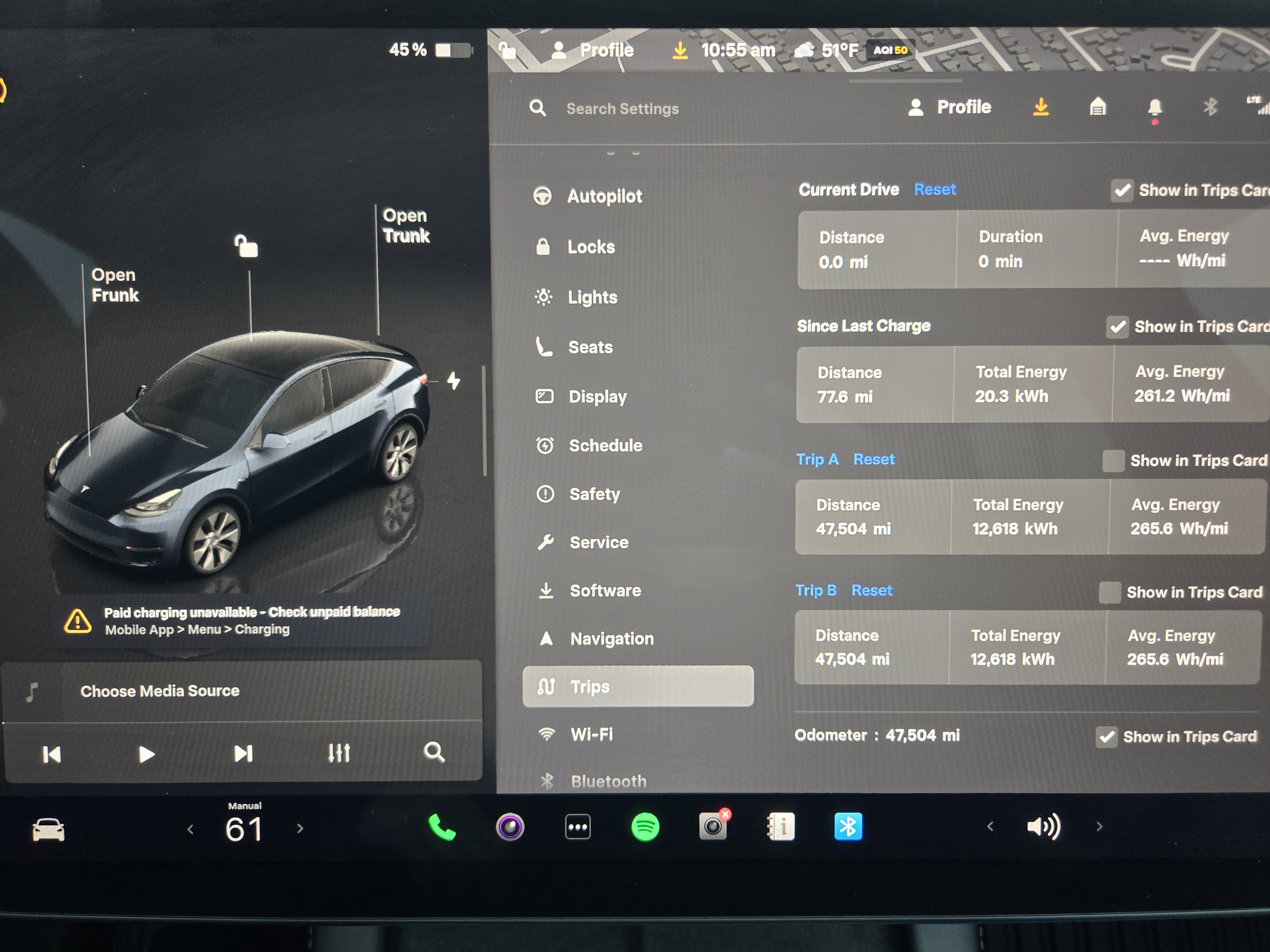Disable Show in Trips Card next to Odometer
Screen dimensions: 1270x952
(1107, 737)
